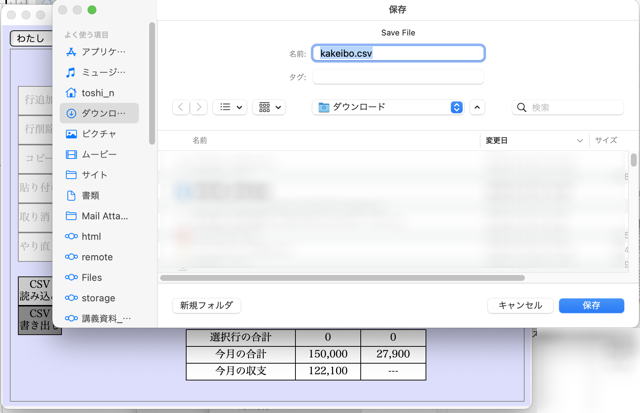This screenshot has height=413, width=640.
Task: Open the list view options dropdown
Action: pos(228,107)
